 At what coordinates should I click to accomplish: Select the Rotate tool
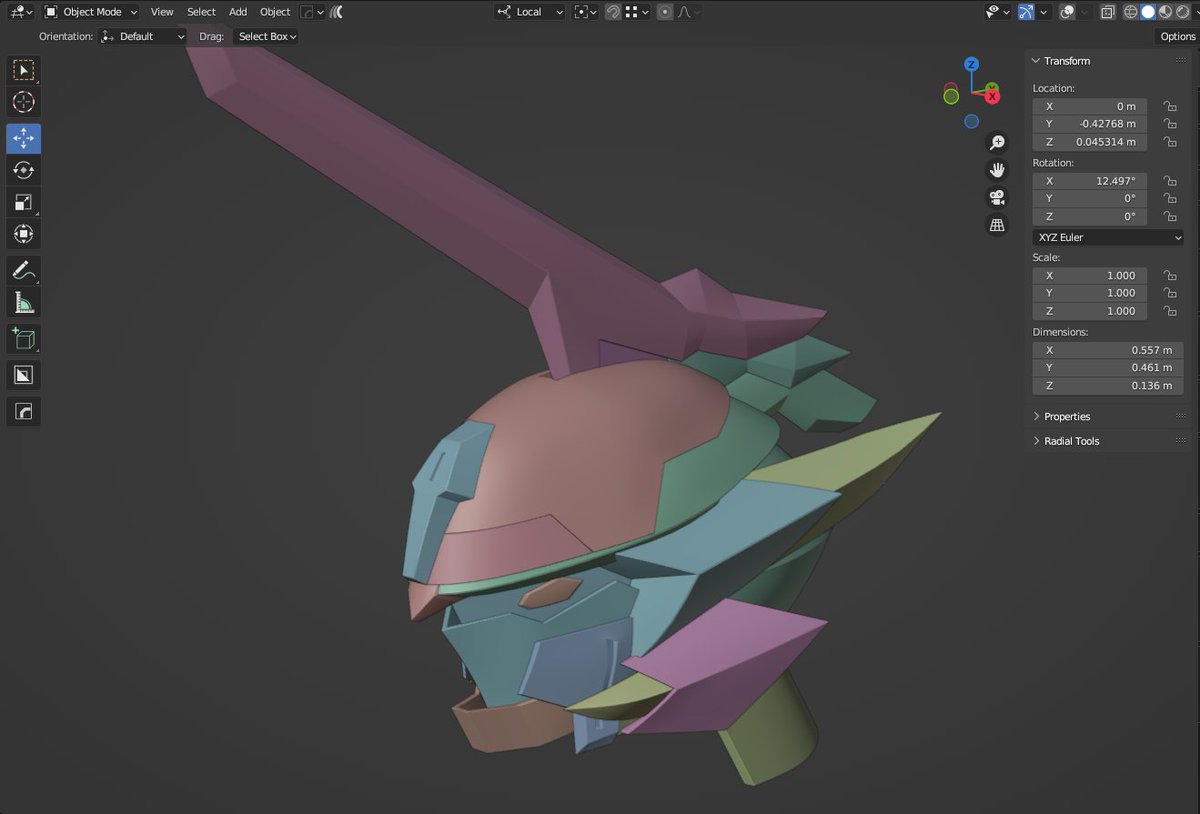(24, 170)
